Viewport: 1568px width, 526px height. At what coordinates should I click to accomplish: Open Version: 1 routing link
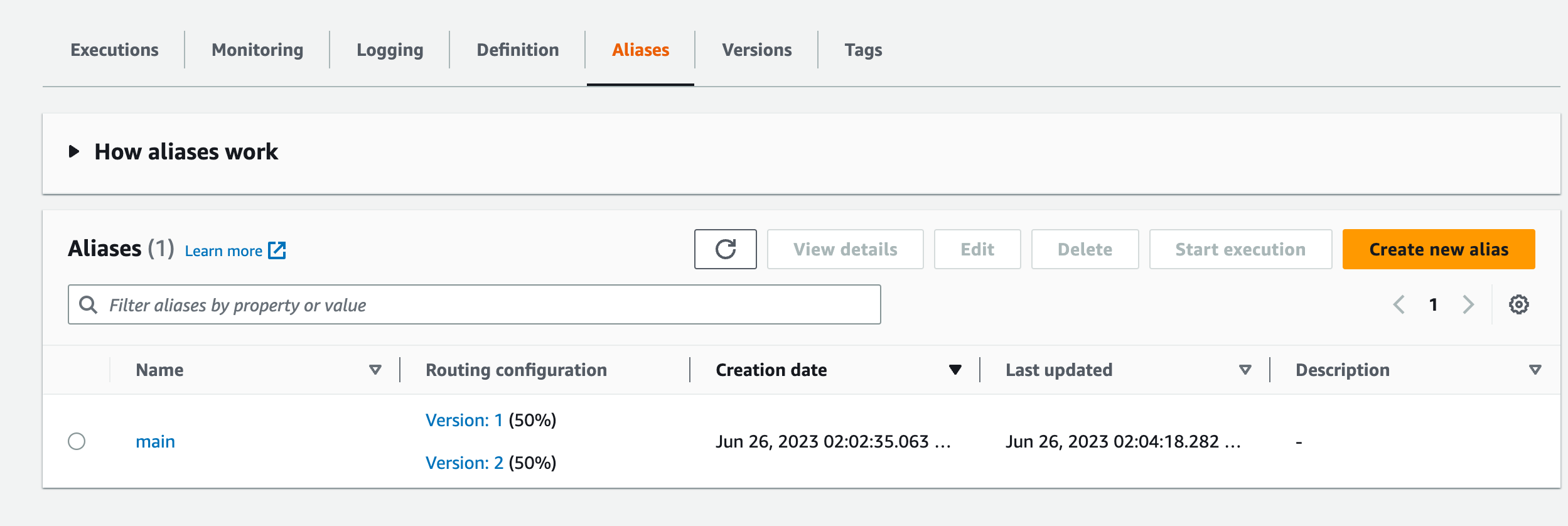point(464,421)
